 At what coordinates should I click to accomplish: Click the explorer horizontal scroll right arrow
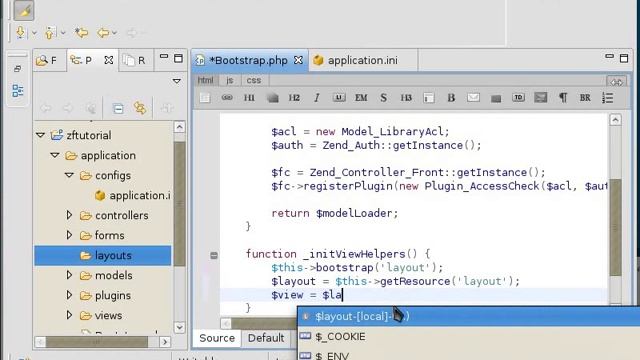click(164, 342)
